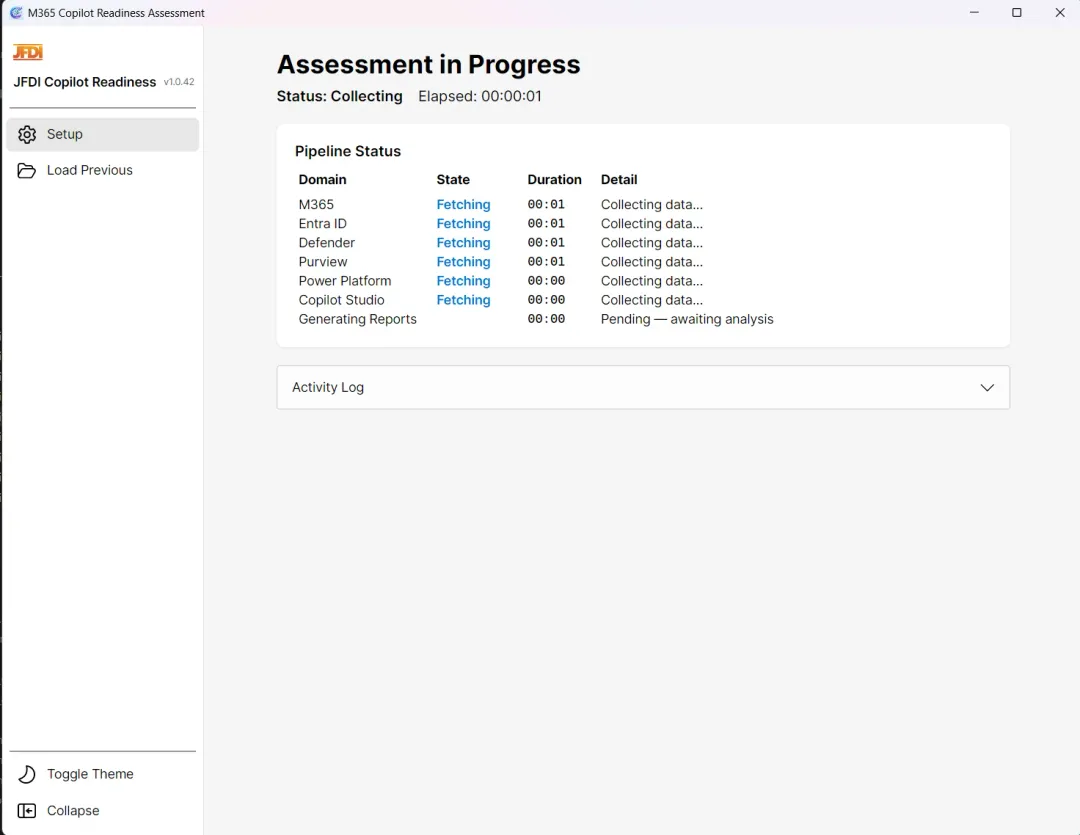This screenshot has width=1080, height=835.
Task: Close the M365 Copilot Readiness window
Action: point(1060,12)
